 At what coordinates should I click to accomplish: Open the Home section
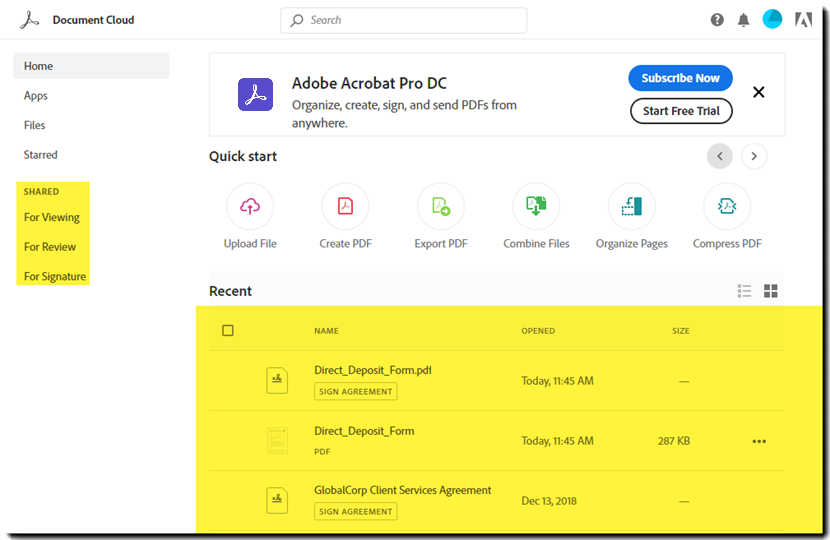coord(91,66)
